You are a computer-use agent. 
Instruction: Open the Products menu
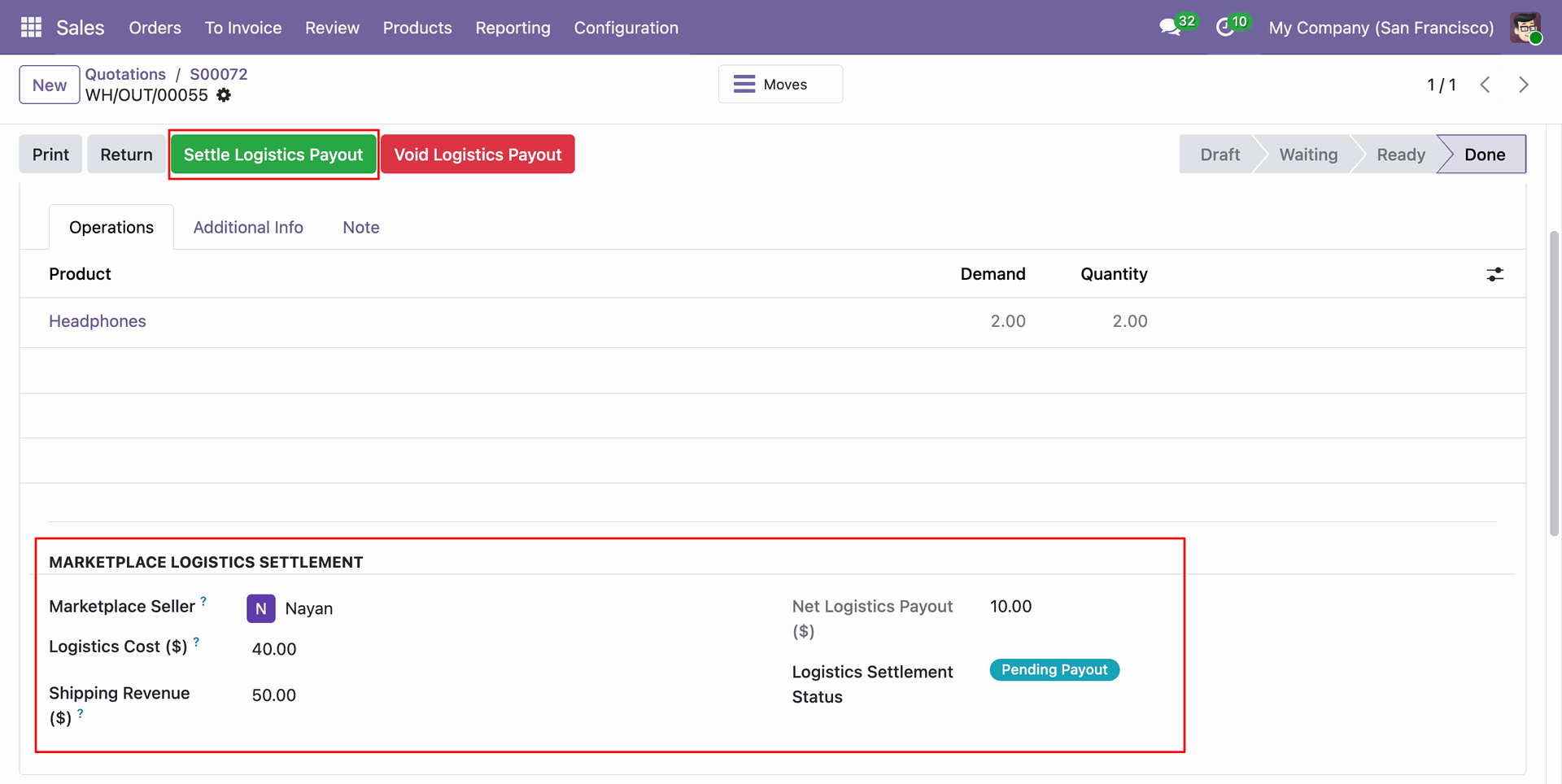[x=417, y=28]
